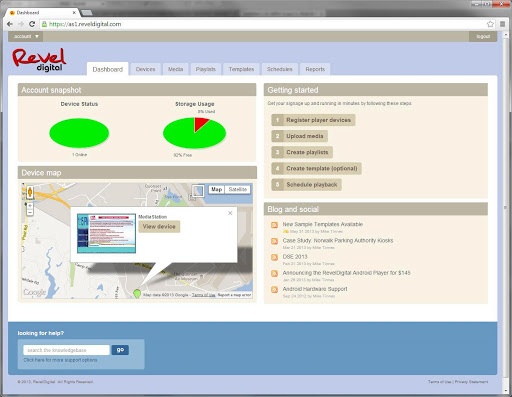Close the Media Station info popup

(x=230, y=213)
